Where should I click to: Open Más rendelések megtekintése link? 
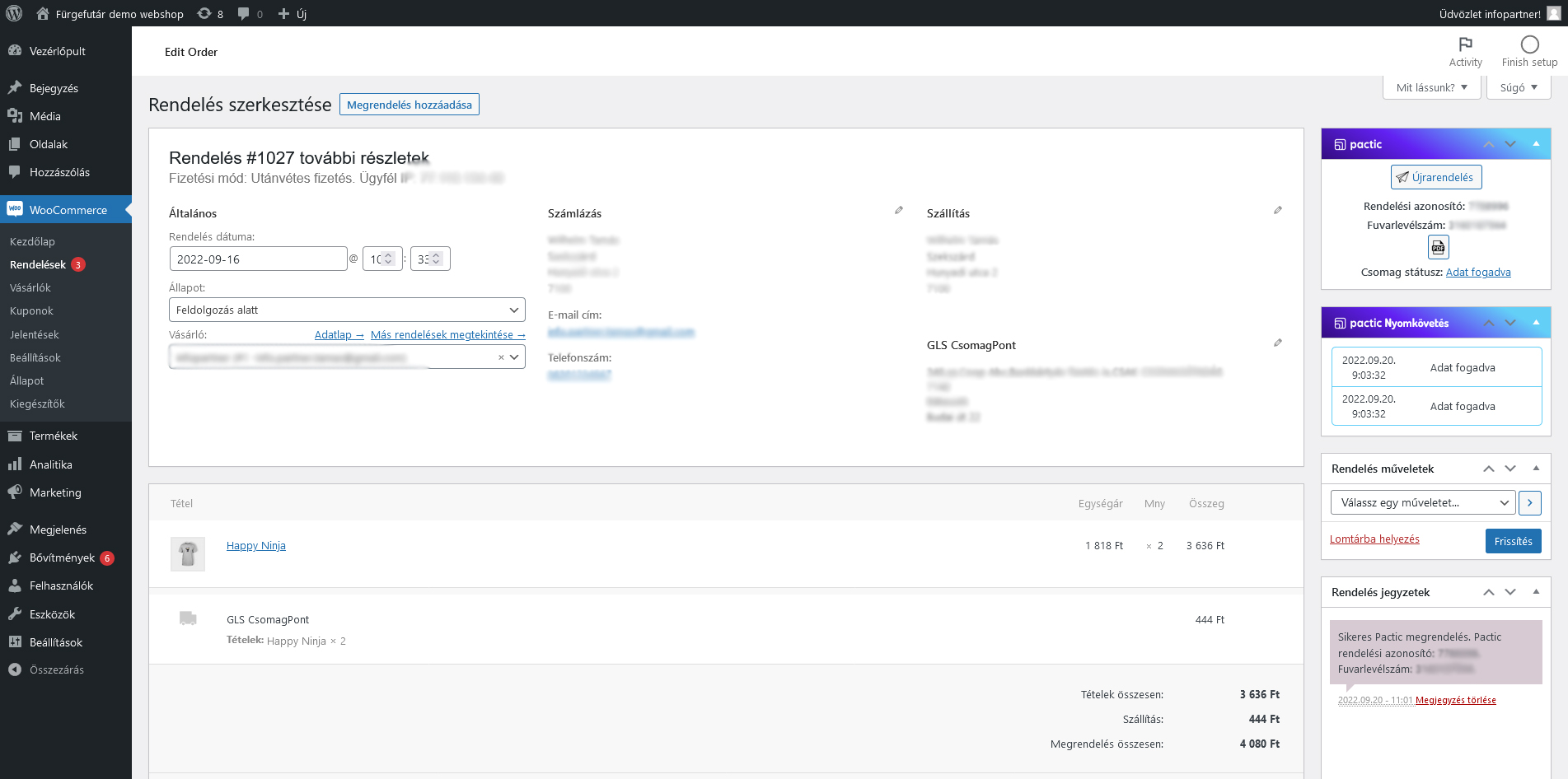pos(447,334)
